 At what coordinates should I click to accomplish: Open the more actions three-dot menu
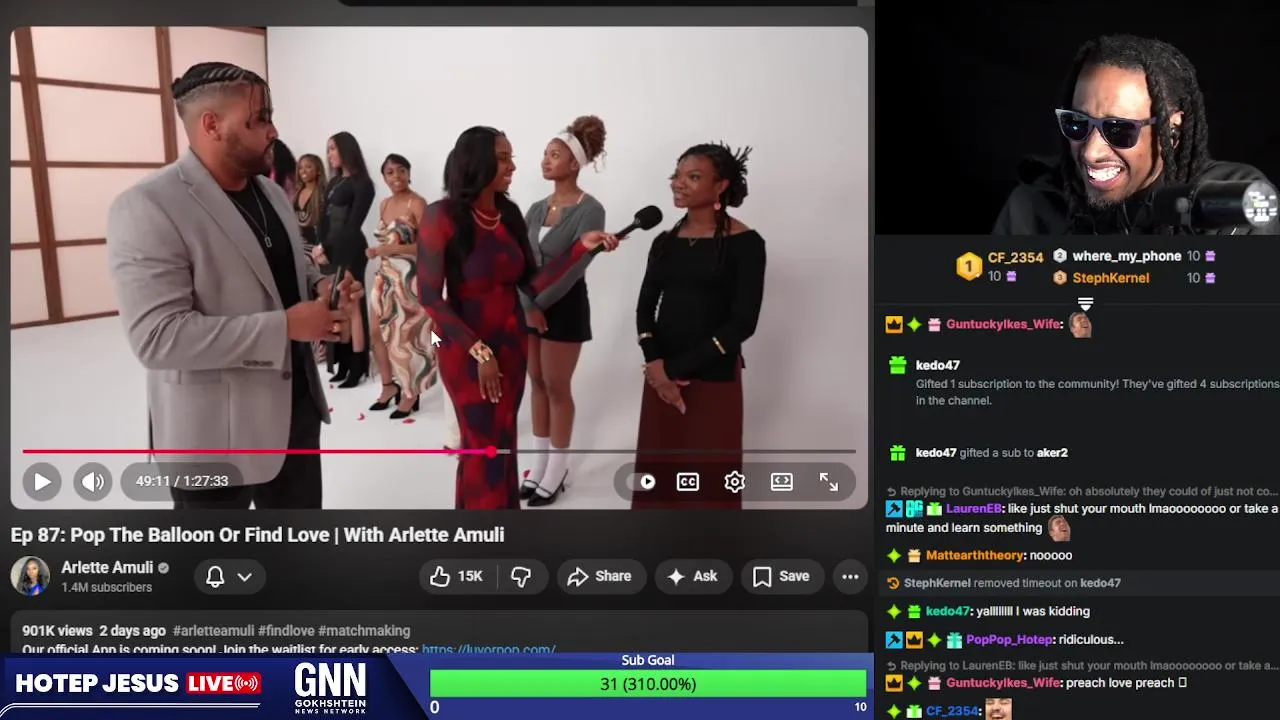tap(850, 576)
